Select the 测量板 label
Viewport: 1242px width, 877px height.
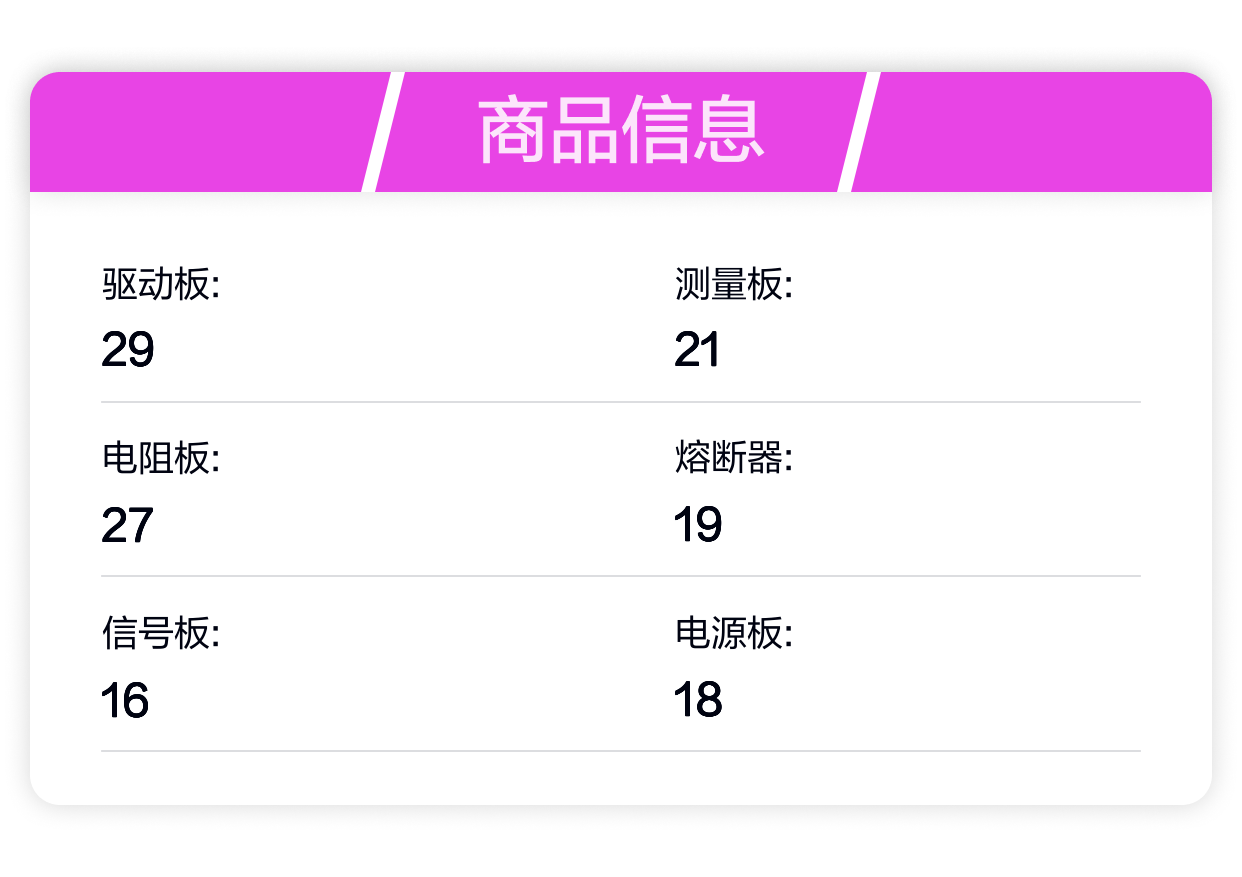click(x=733, y=285)
